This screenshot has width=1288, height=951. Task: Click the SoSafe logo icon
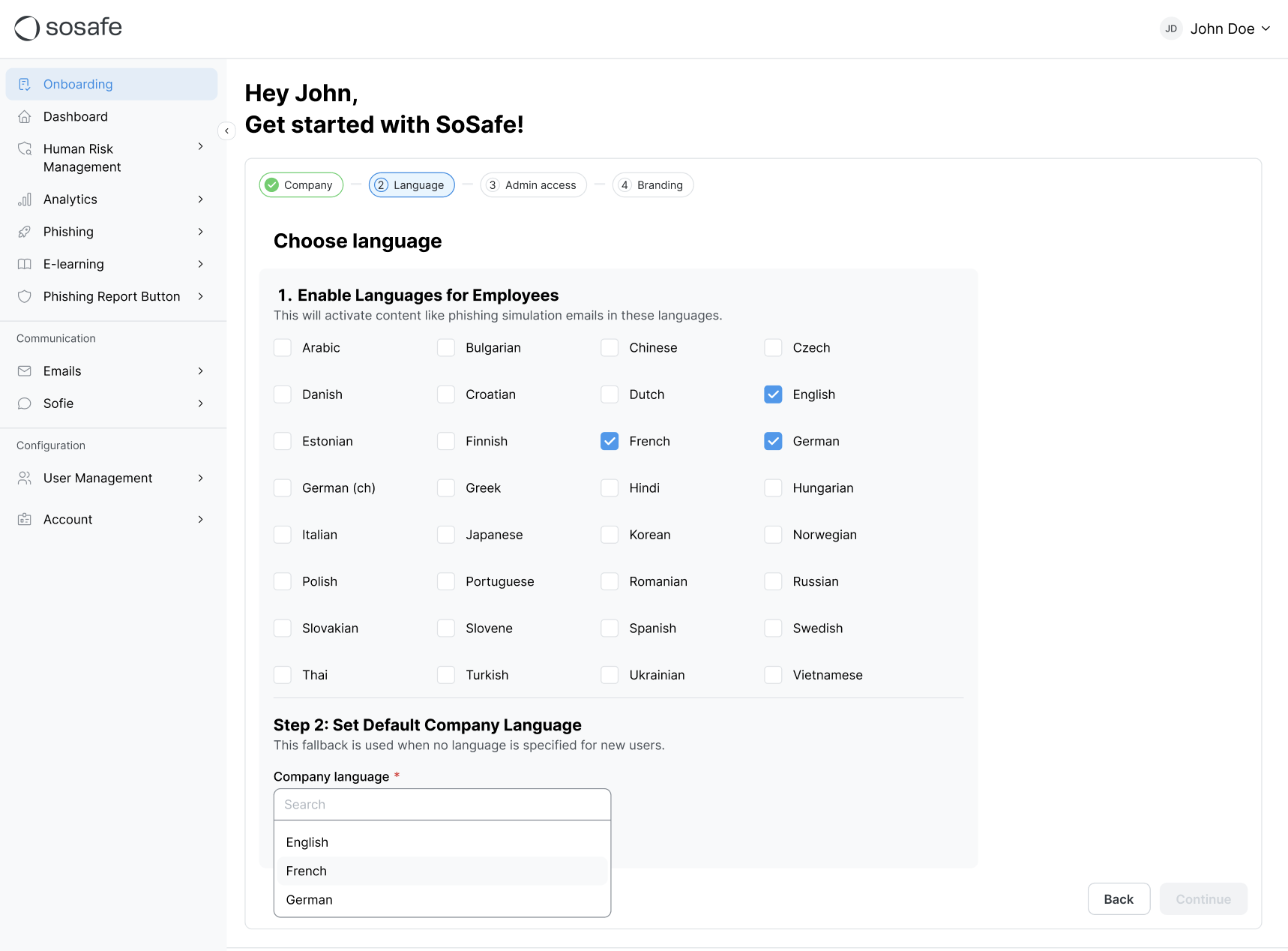click(x=27, y=28)
